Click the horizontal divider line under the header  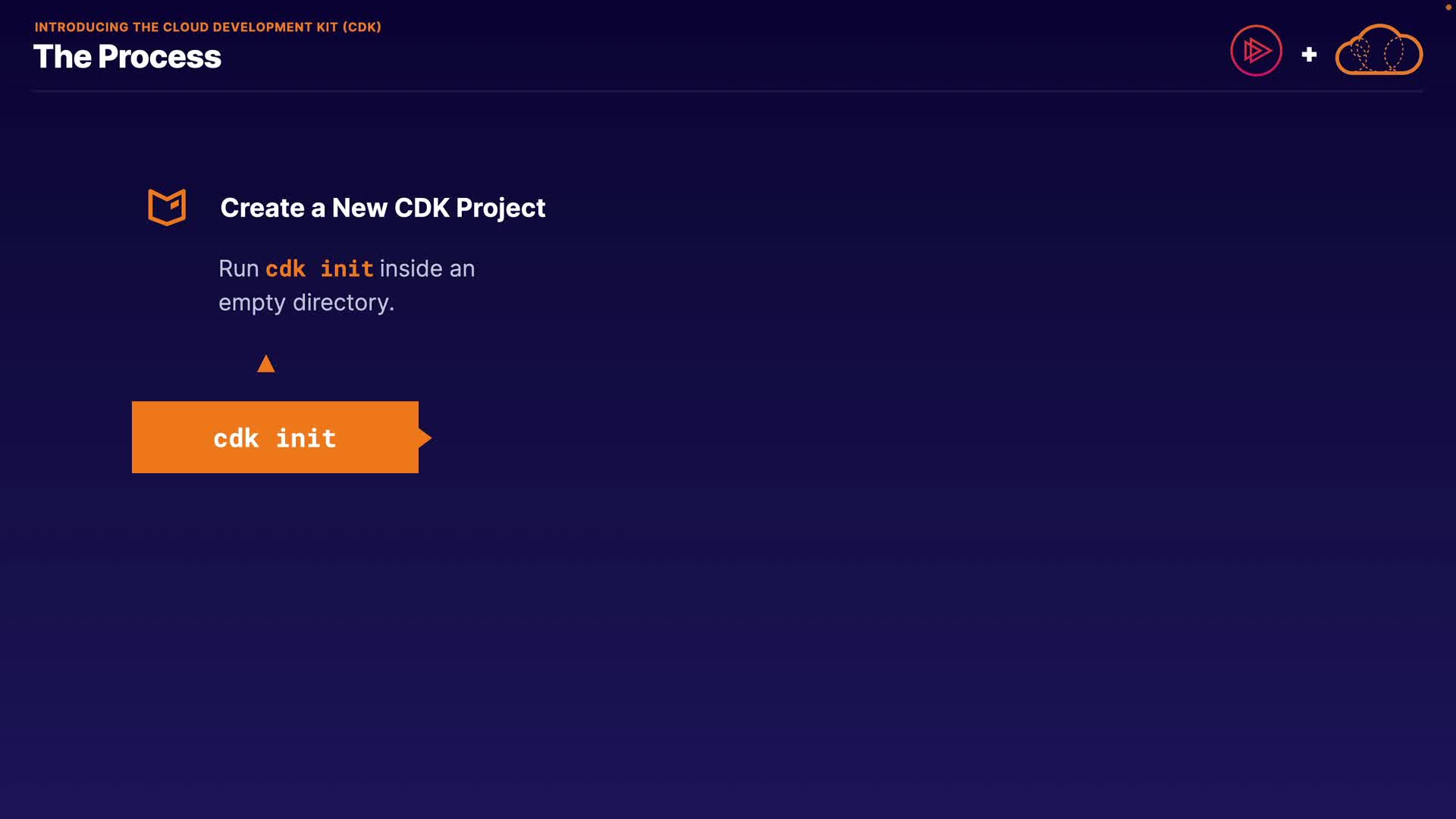coord(726,91)
